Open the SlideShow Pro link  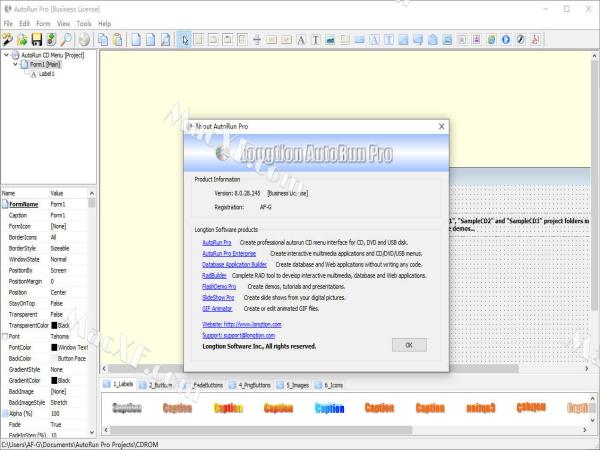click(x=218, y=298)
